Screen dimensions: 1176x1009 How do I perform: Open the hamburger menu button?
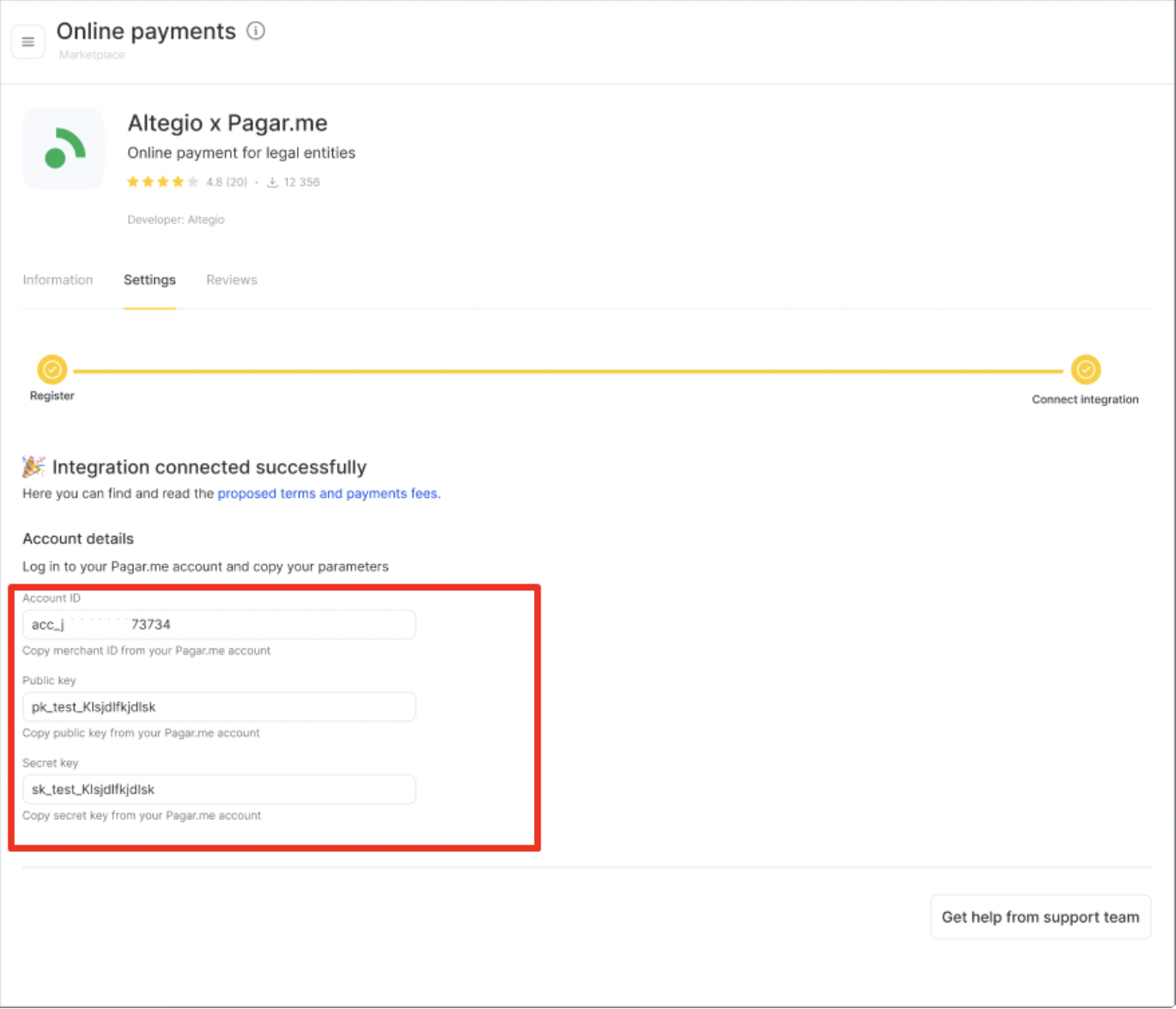point(28,41)
